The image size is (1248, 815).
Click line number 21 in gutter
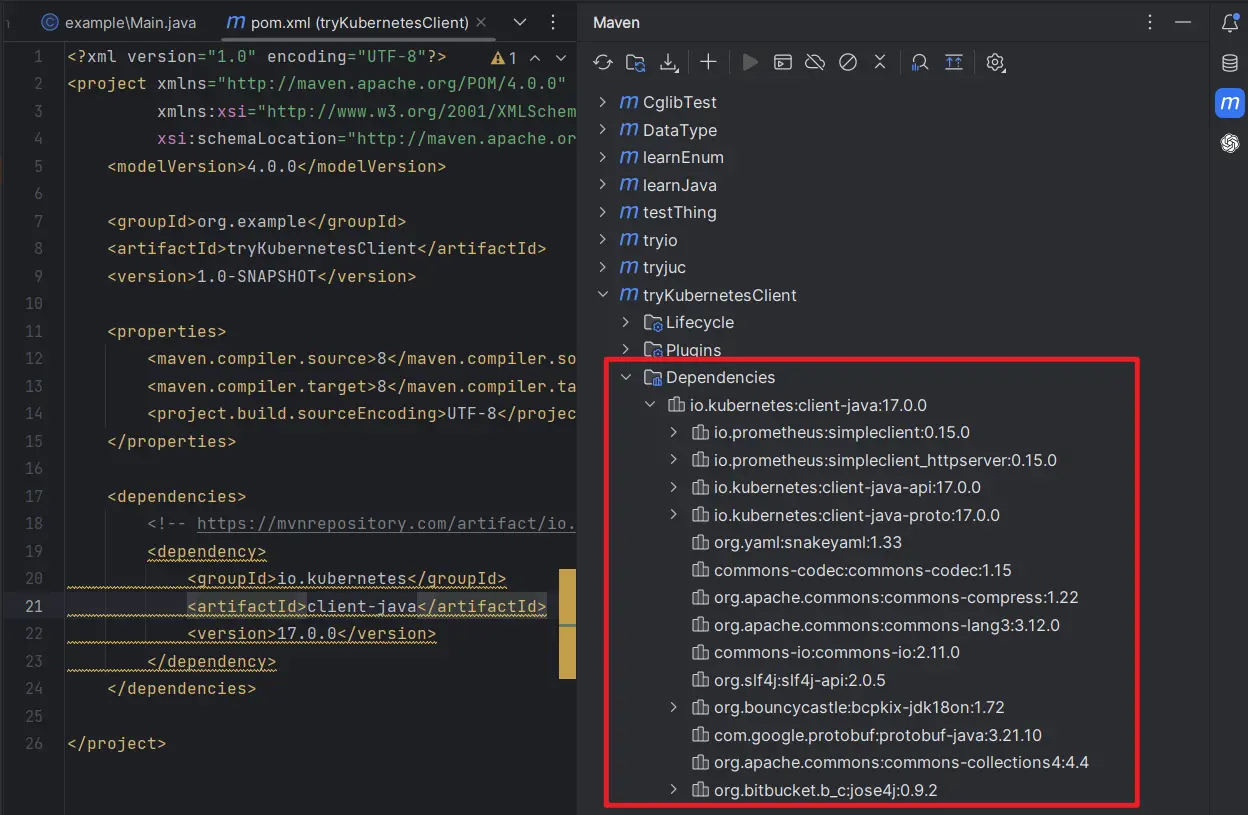click(33, 606)
